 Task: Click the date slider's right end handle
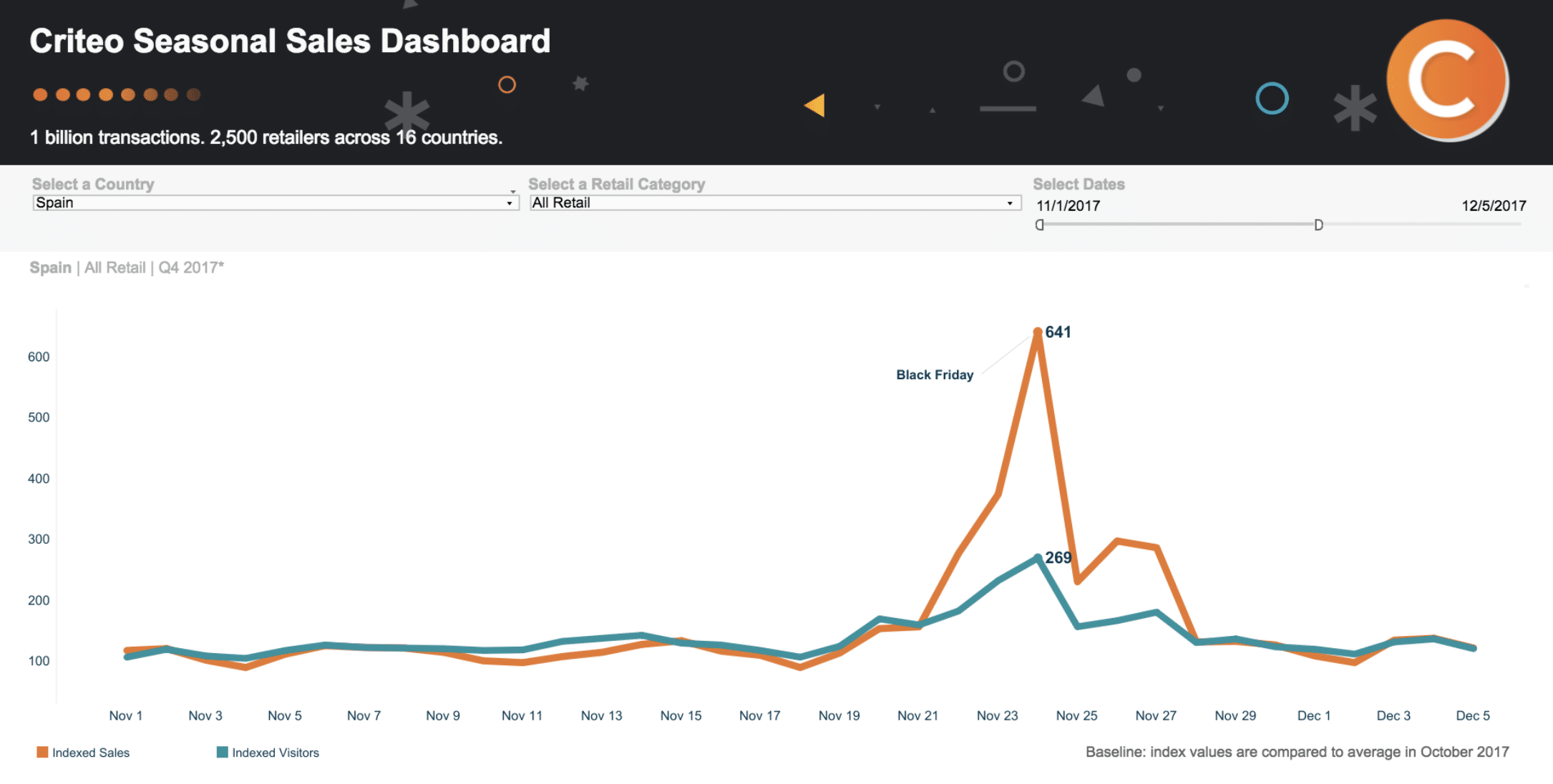1318,225
